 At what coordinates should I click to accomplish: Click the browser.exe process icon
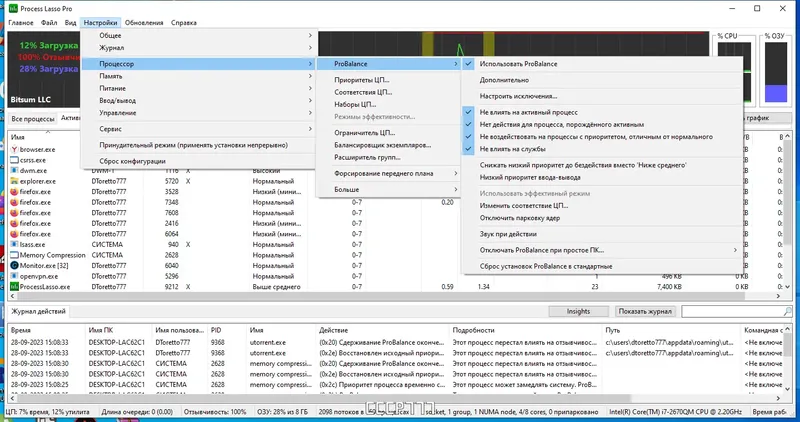(14, 150)
